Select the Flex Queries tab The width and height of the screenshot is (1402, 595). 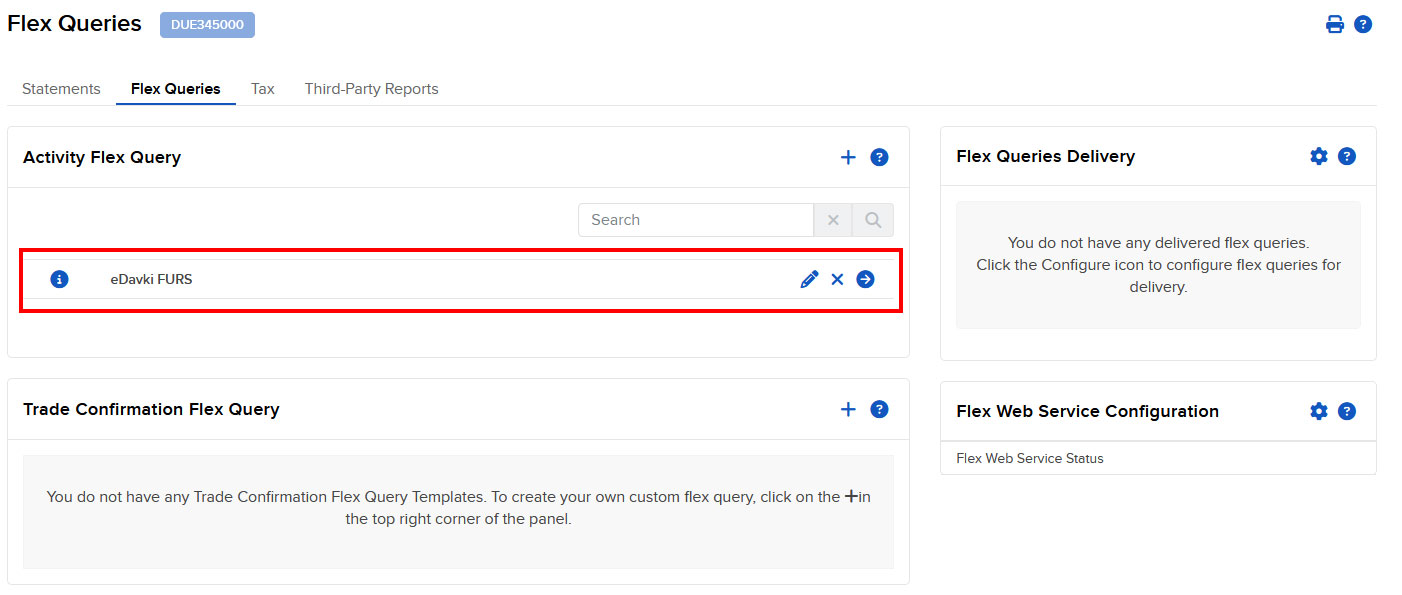point(176,89)
